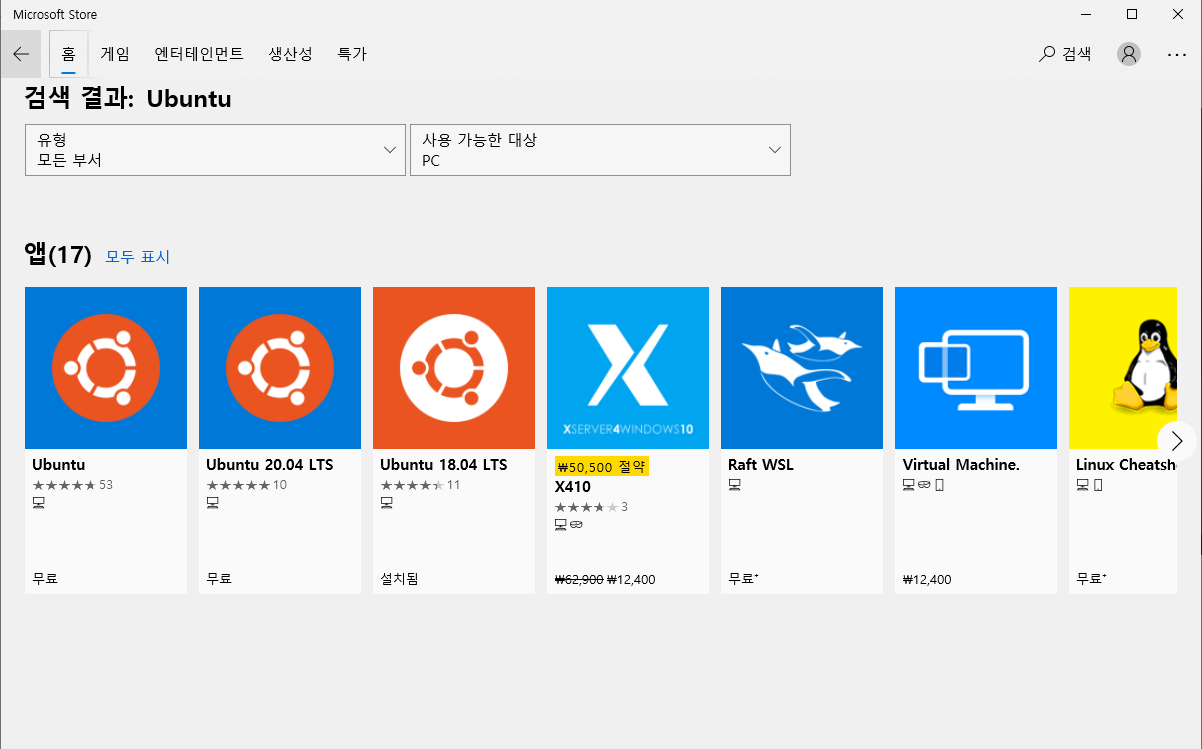Click 무료 price under Ubuntu 20.04 LTS
The width and height of the screenshot is (1202, 749).
(219, 579)
